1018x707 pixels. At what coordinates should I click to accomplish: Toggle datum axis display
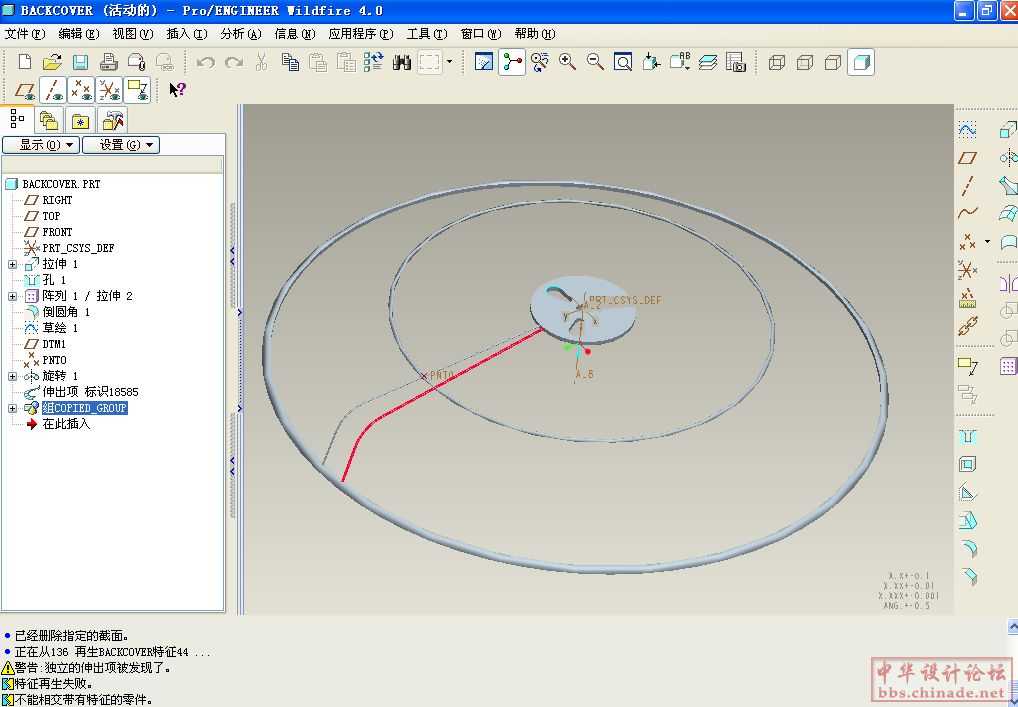click(x=53, y=90)
